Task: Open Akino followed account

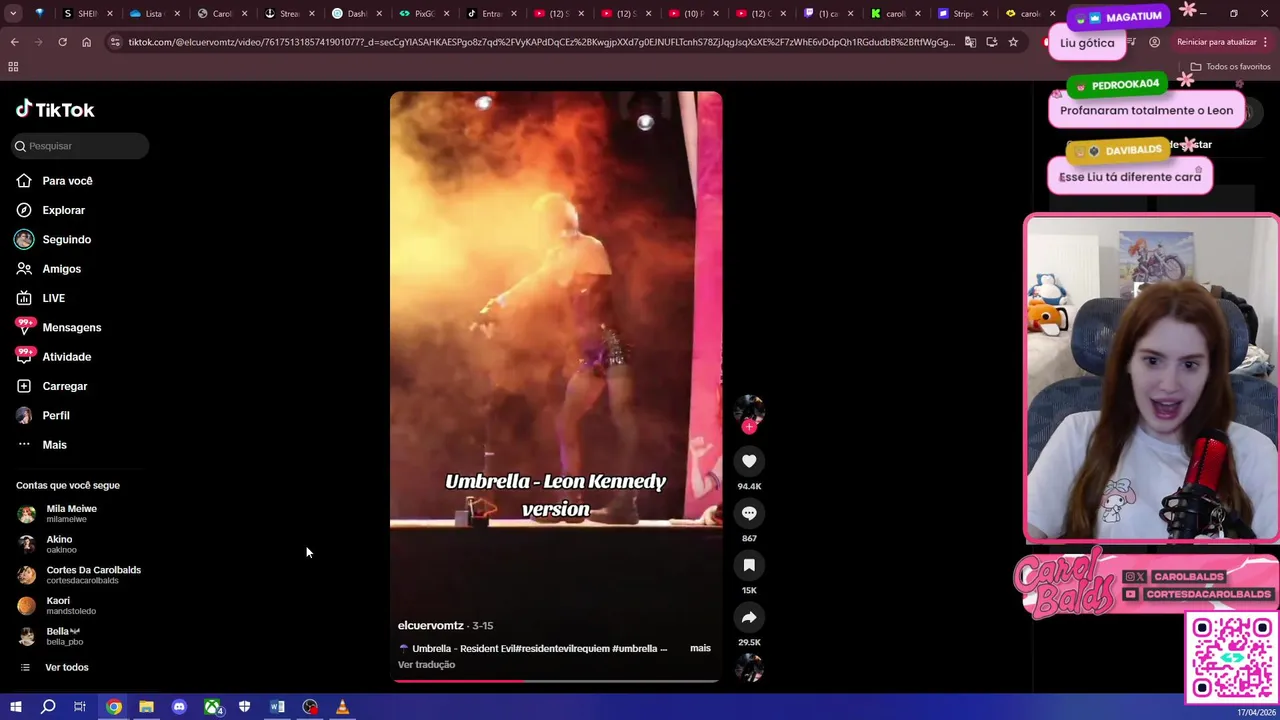Action: [59, 544]
